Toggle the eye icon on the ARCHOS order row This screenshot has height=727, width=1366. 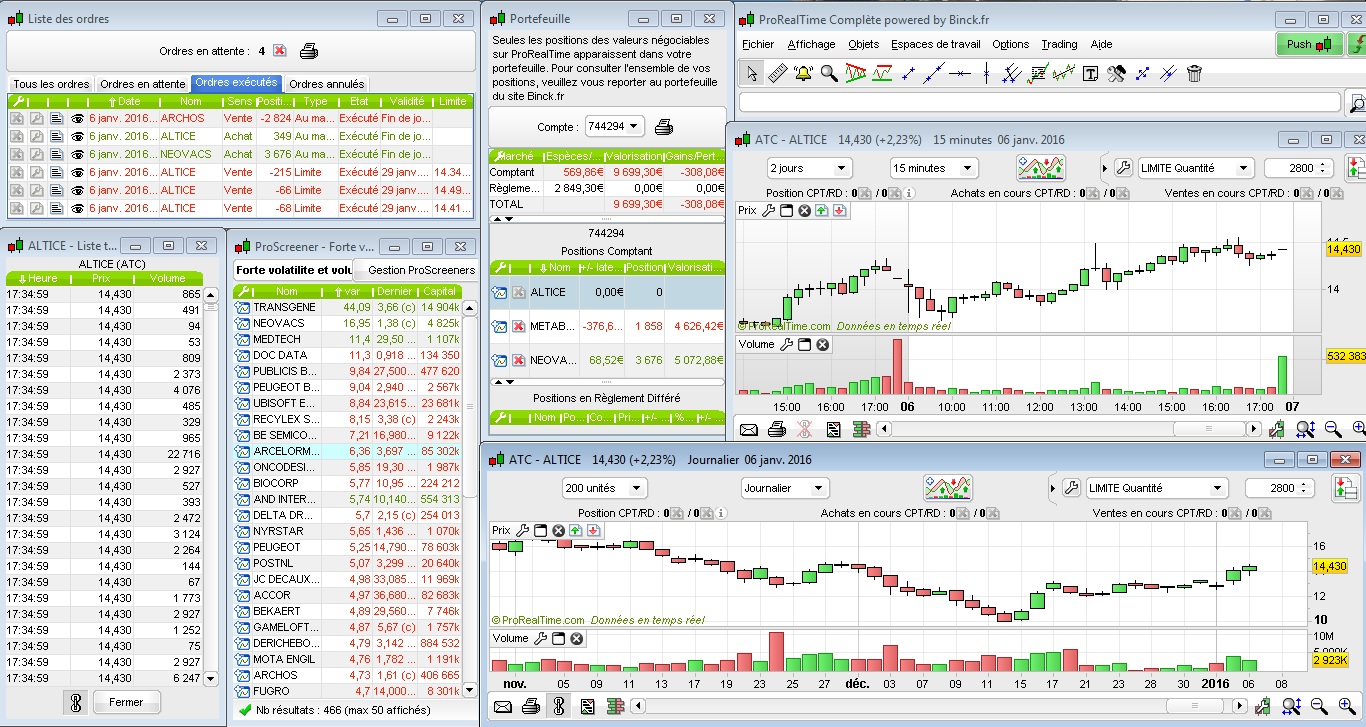pyautogui.click(x=77, y=118)
